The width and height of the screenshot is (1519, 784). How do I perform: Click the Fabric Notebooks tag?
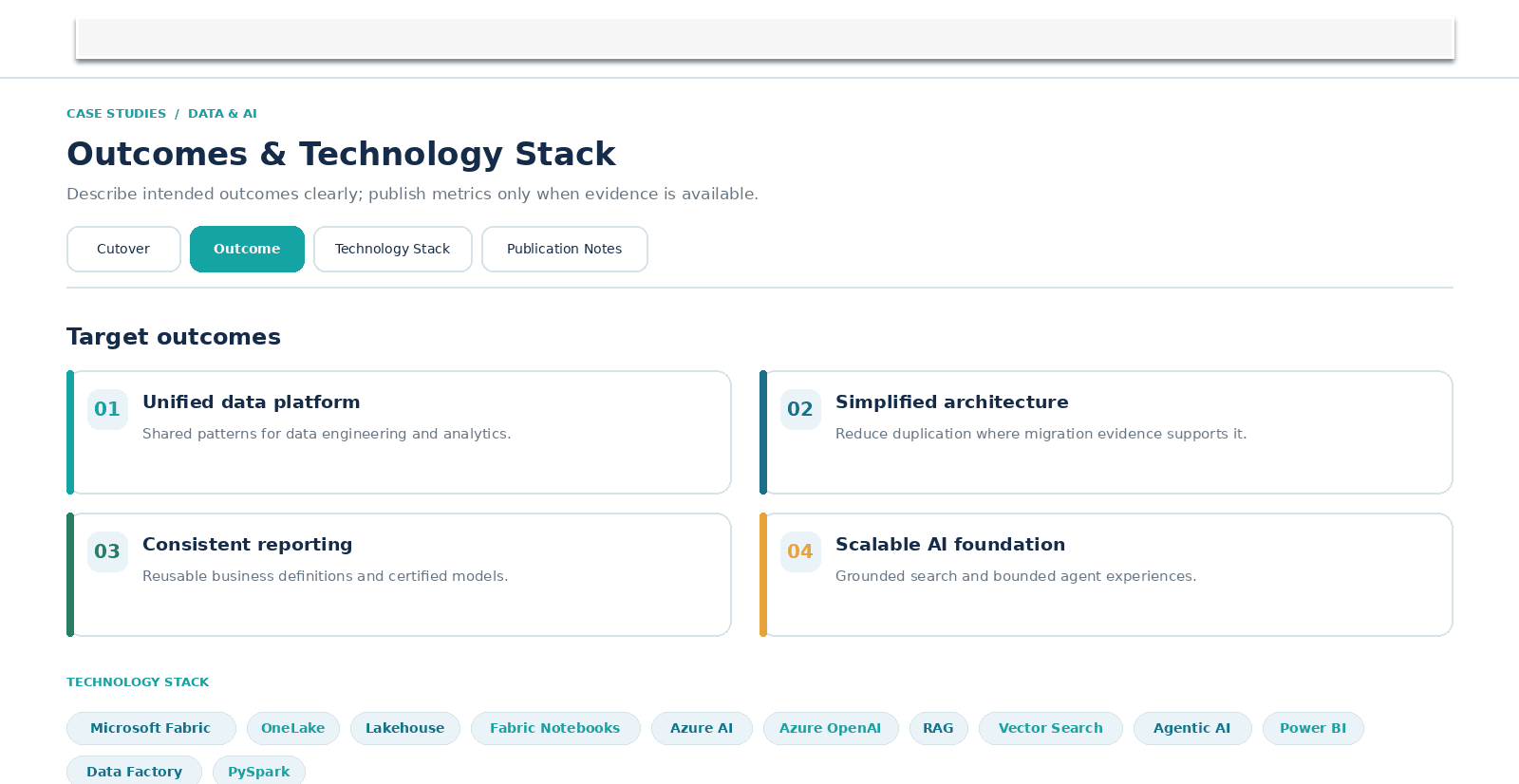click(555, 728)
